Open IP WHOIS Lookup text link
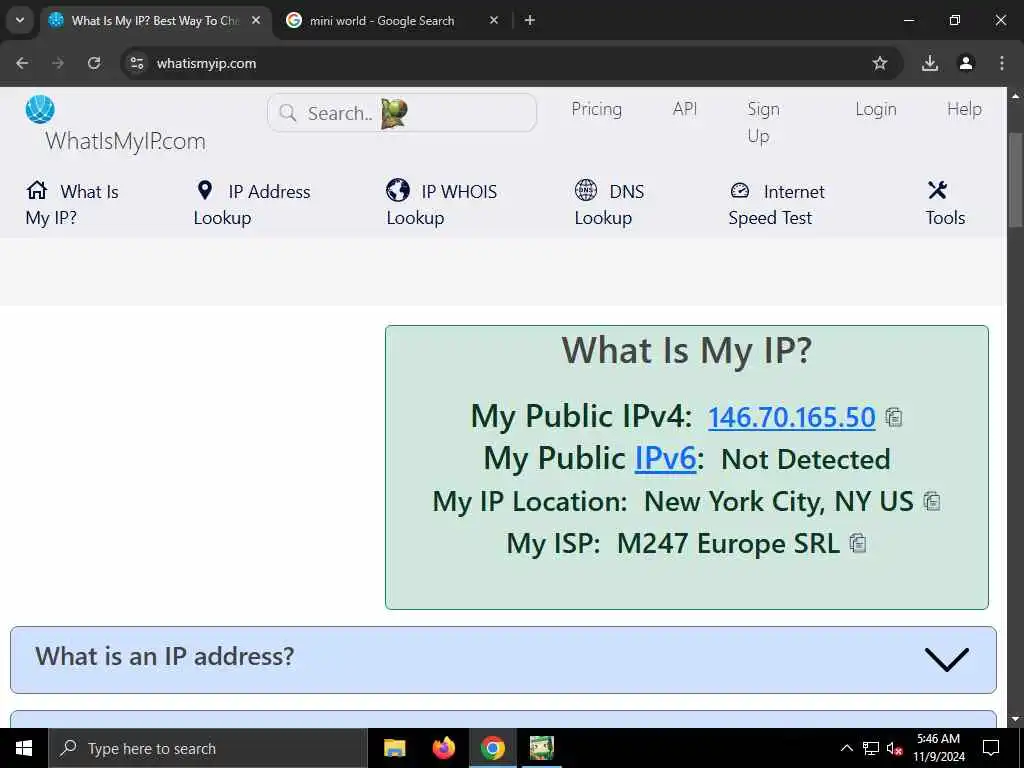 pos(441,204)
